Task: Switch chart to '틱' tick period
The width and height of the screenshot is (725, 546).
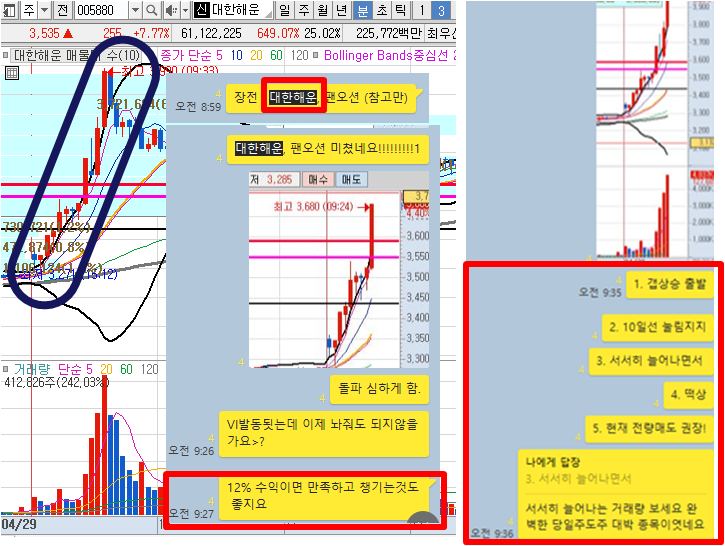Action: tap(400, 10)
